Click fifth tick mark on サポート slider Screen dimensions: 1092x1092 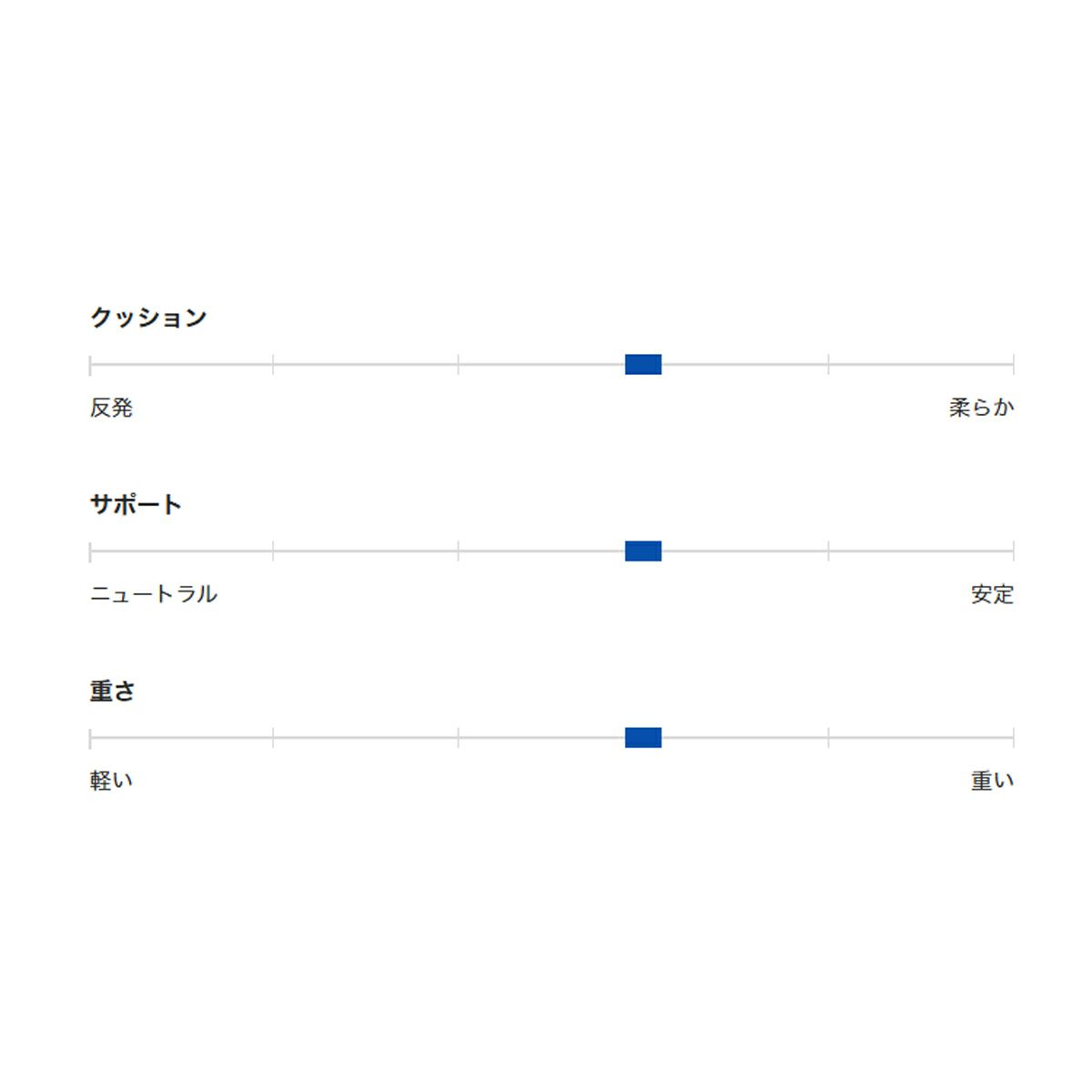828,551
